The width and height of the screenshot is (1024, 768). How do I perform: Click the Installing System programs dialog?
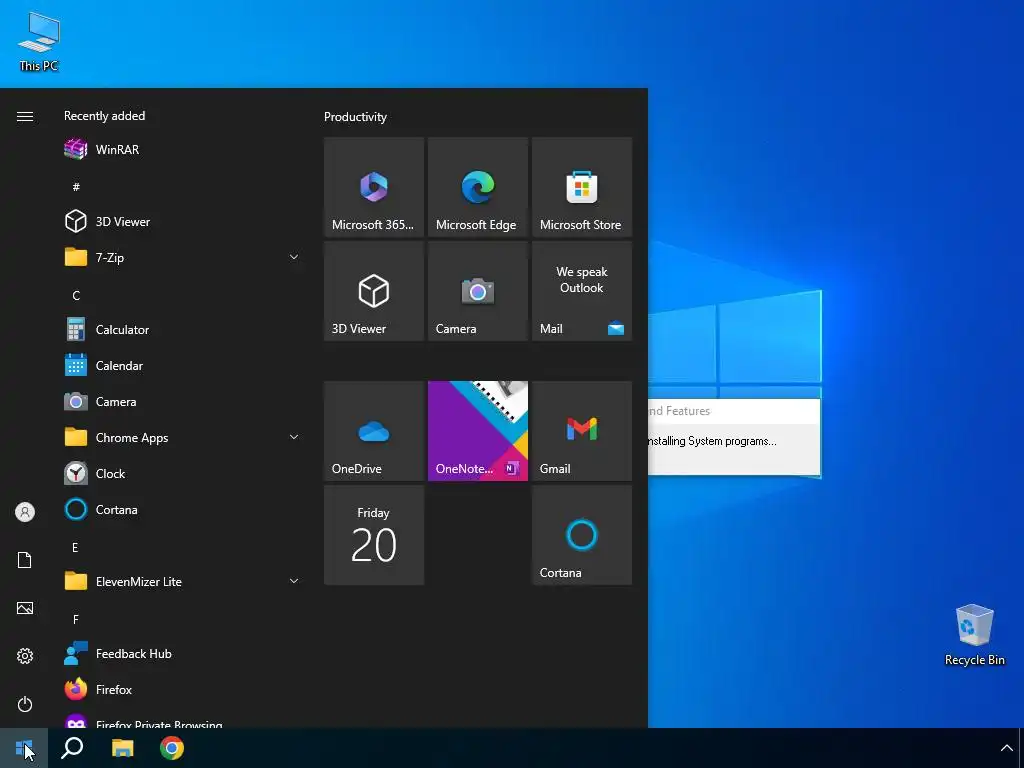[734, 437]
